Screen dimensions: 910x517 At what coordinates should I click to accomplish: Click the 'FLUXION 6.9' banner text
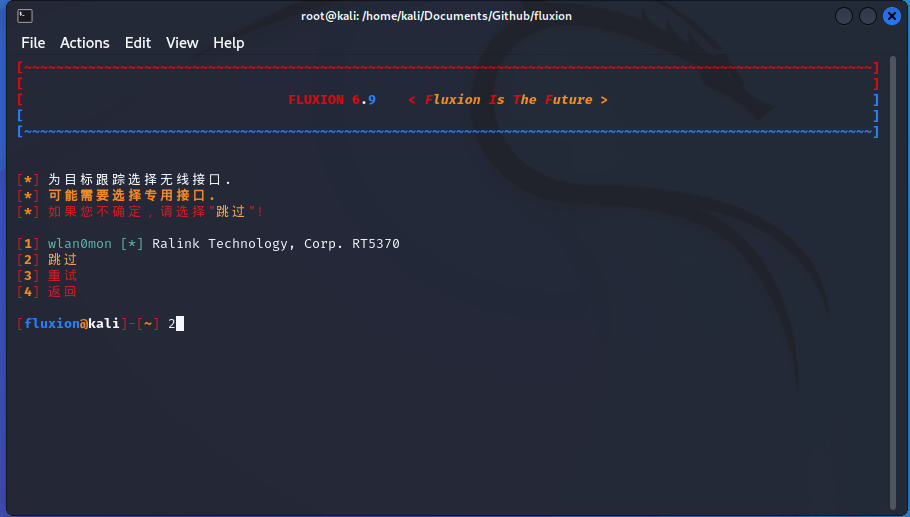pyautogui.click(x=332, y=100)
